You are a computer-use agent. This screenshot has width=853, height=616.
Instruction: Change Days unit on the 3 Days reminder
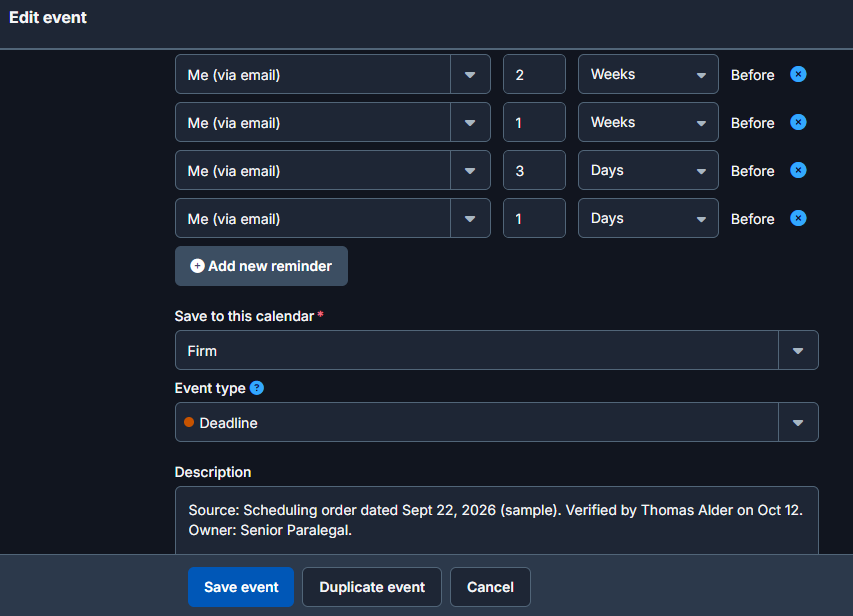648,170
